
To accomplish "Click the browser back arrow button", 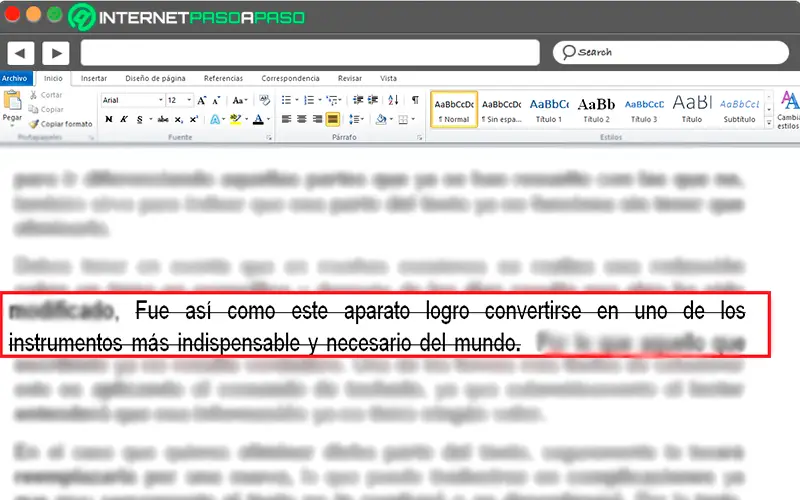I will [21, 52].
